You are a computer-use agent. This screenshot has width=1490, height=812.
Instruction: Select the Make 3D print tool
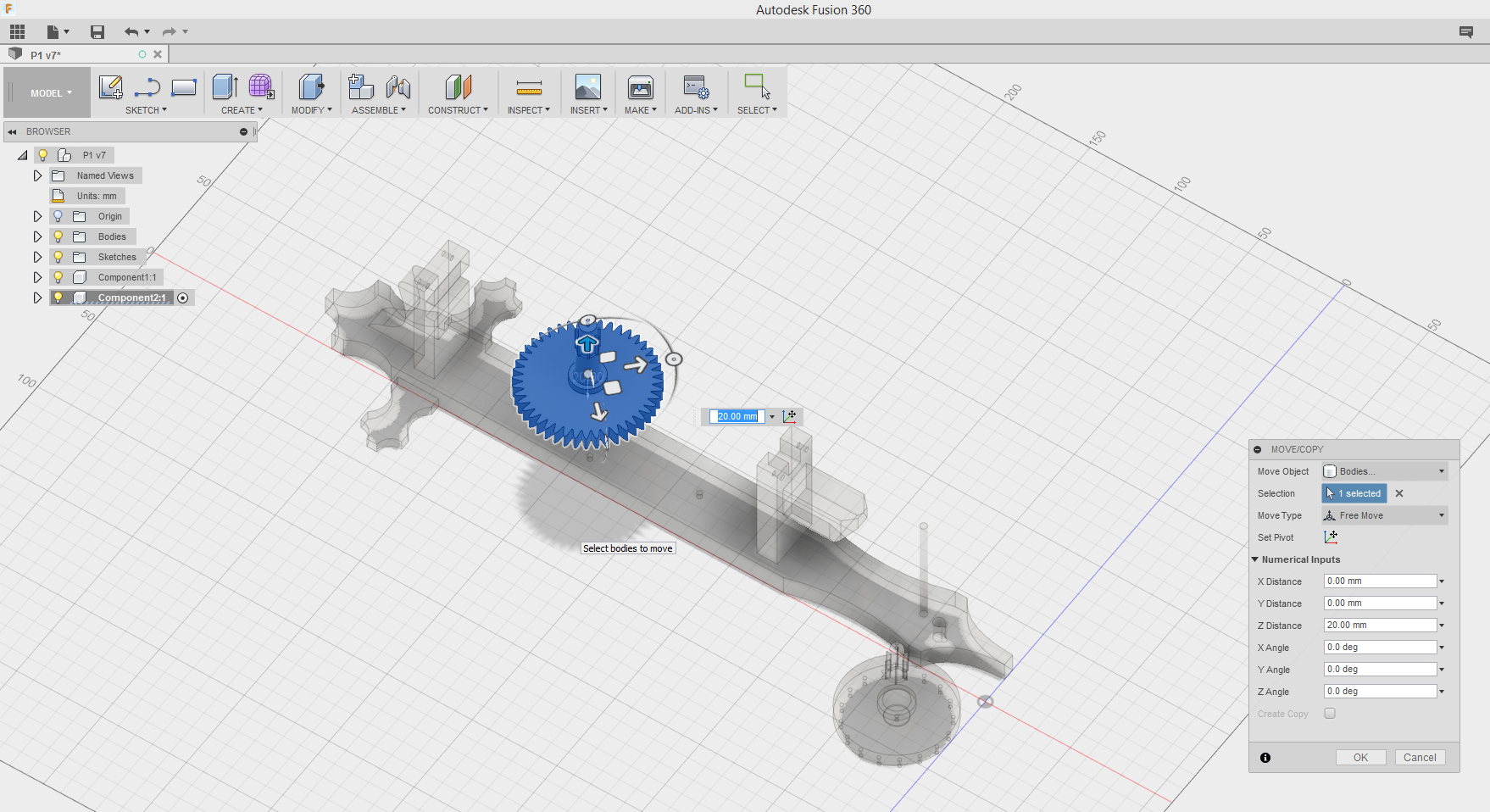point(641,86)
